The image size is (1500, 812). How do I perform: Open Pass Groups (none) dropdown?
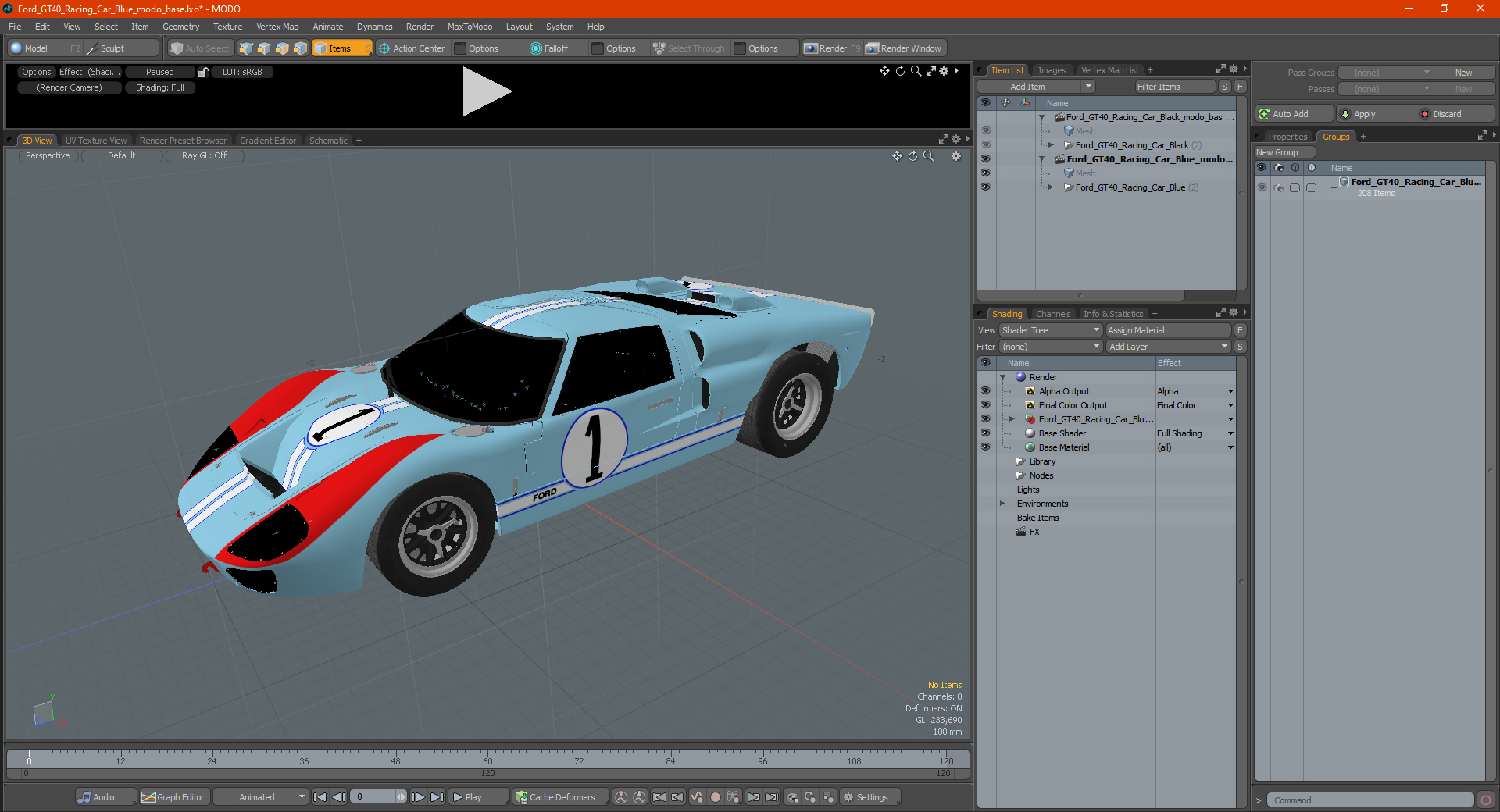click(1385, 73)
